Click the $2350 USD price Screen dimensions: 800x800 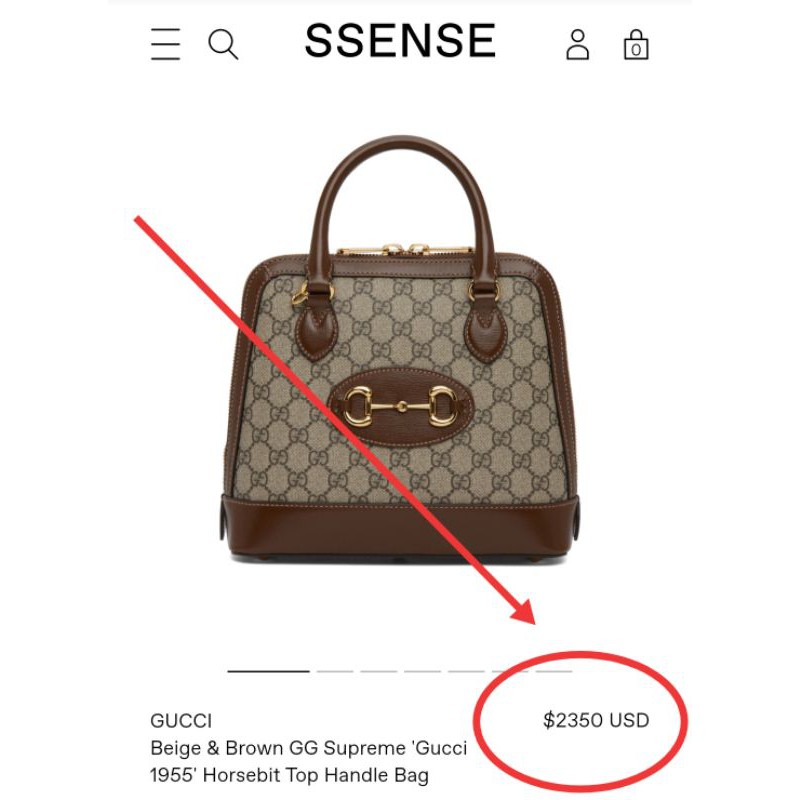(x=596, y=720)
